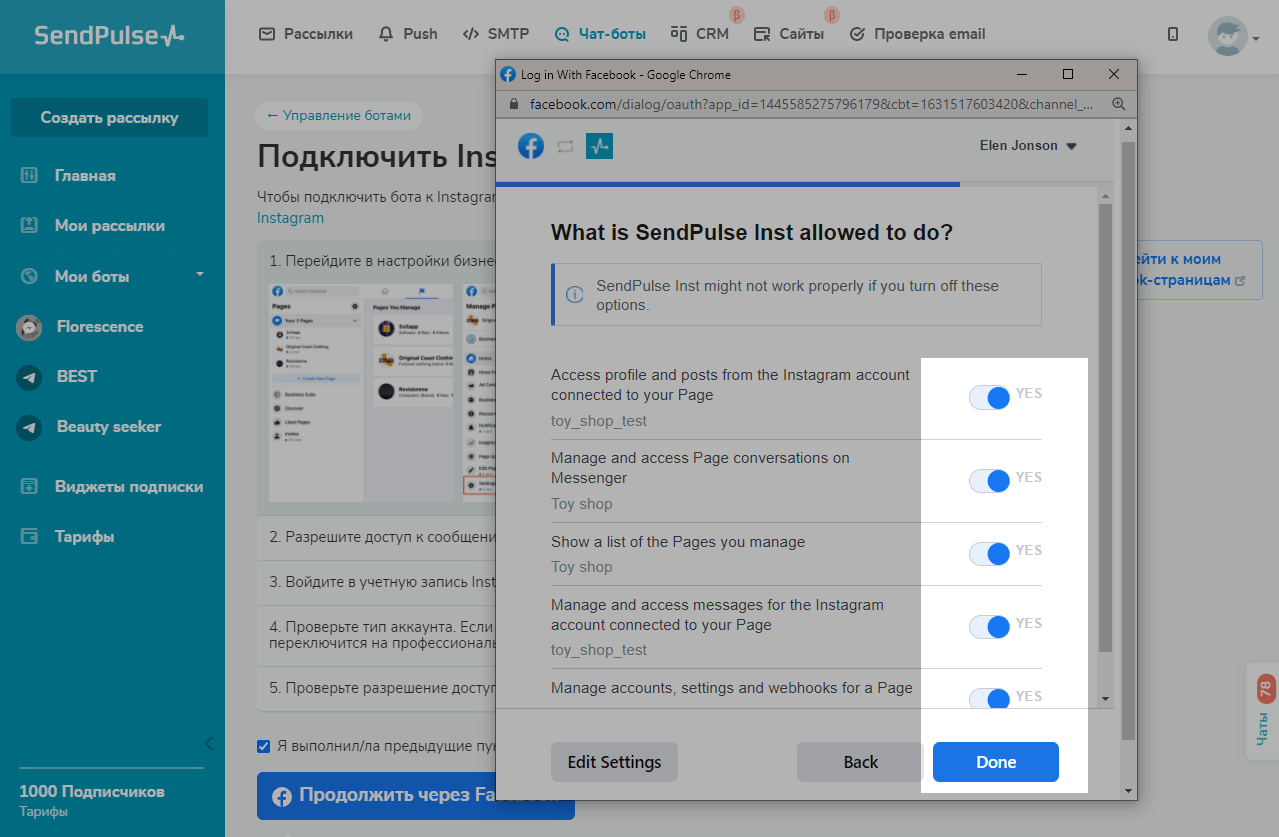
Task: Open the SMTP section
Action: 496,34
